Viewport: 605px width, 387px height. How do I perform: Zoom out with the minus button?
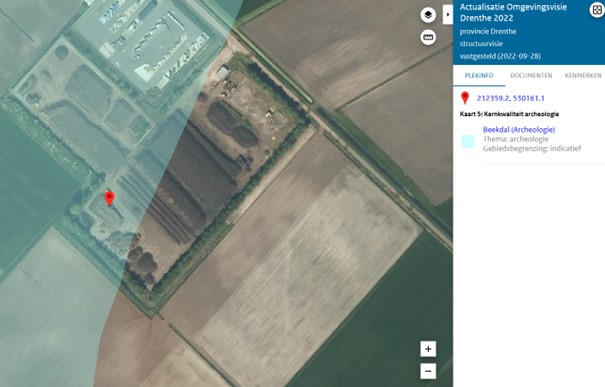[428, 371]
